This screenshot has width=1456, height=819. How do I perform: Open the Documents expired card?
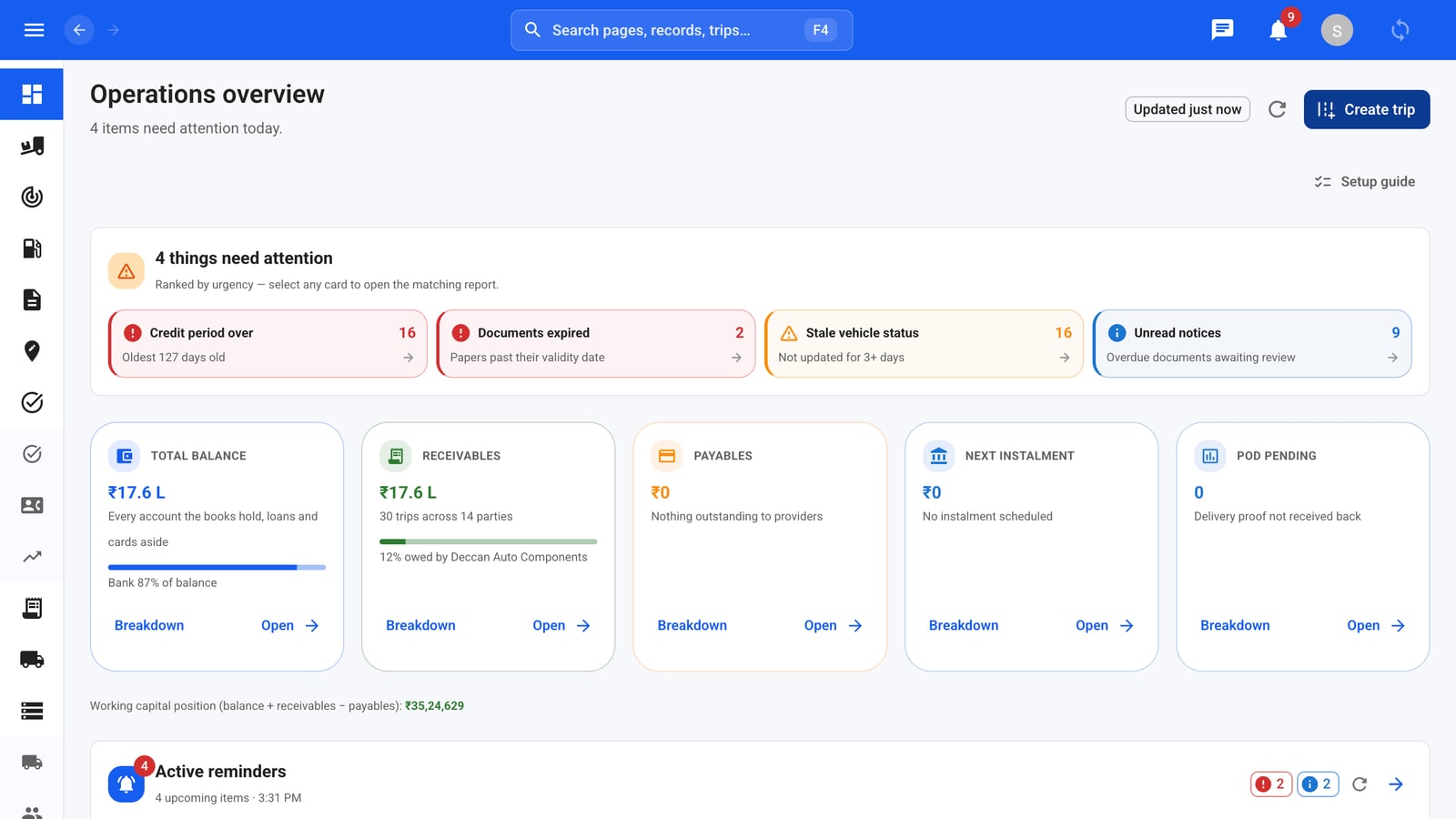(x=596, y=344)
